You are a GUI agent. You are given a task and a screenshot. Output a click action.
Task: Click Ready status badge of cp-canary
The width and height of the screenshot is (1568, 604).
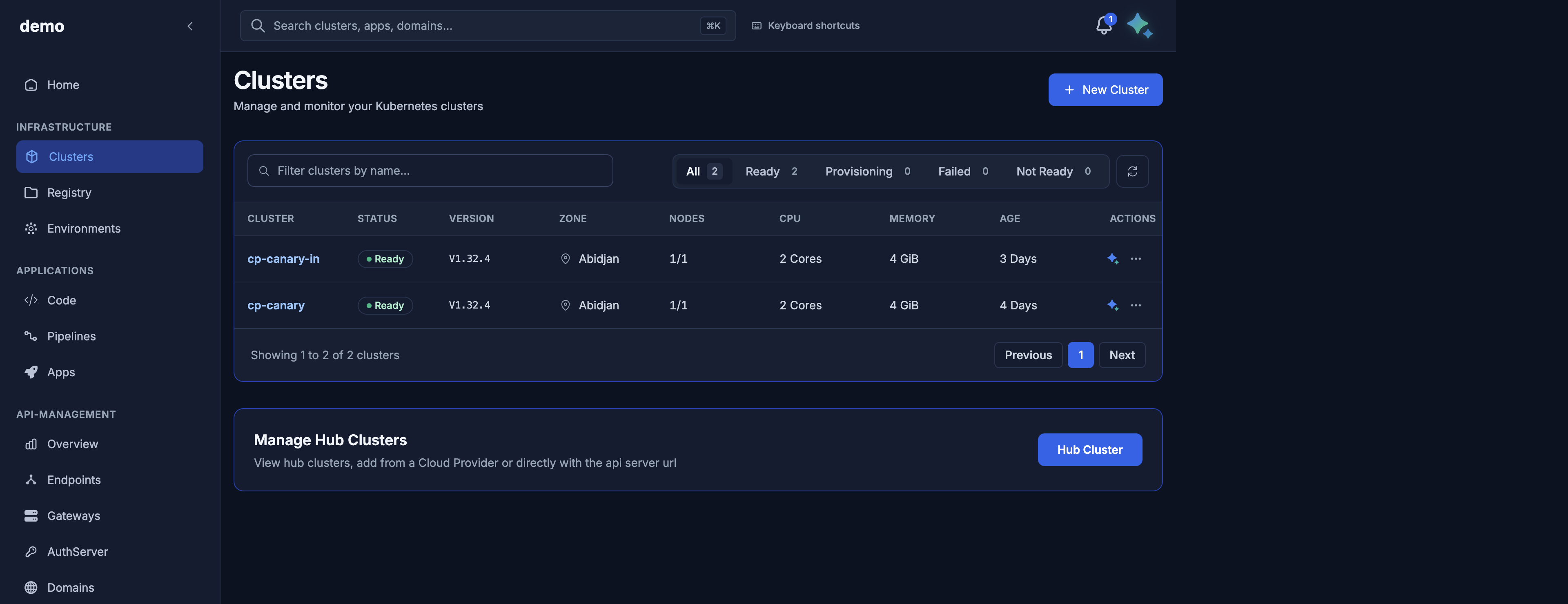pos(385,305)
